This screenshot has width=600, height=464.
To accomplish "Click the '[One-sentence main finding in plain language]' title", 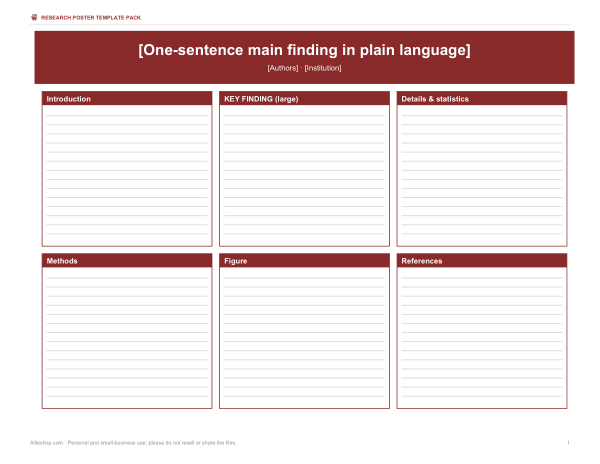I will [304, 50].
